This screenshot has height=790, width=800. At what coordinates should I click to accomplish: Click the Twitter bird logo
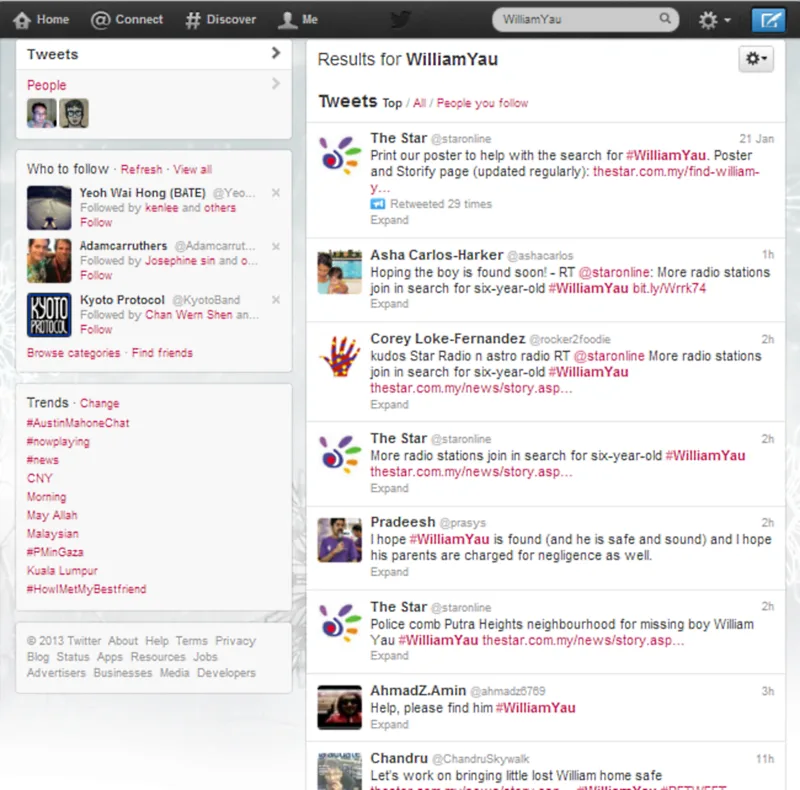pyautogui.click(x=400, y=19)
